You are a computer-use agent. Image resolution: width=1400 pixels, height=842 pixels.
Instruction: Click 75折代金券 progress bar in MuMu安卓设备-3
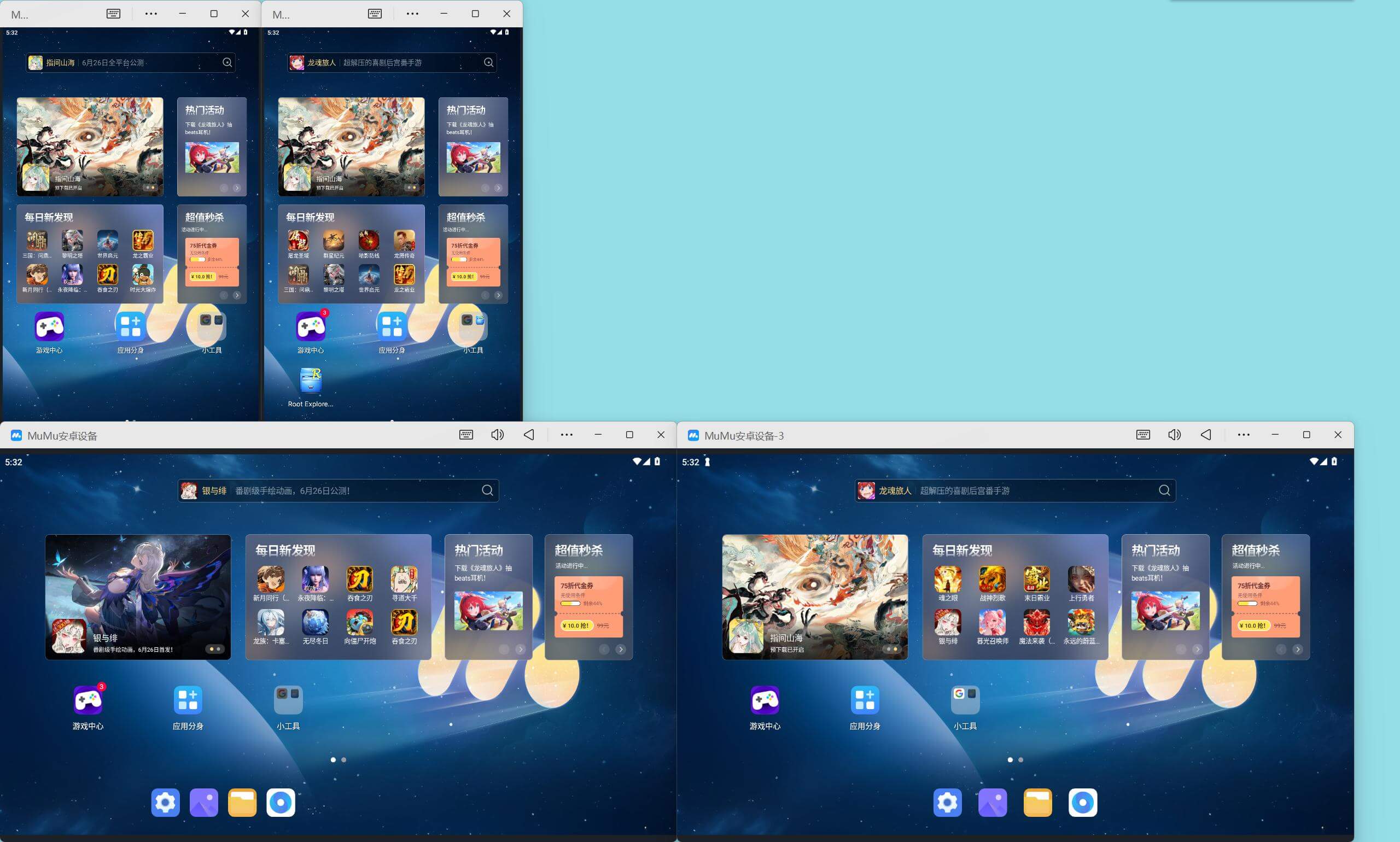(x=1247, y=603)
